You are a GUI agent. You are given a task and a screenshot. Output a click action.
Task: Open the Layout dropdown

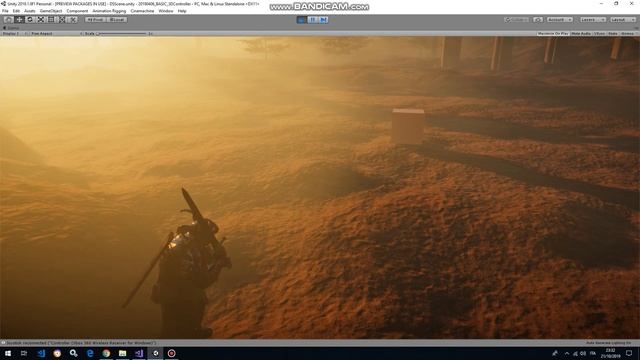tap(623, 20)
